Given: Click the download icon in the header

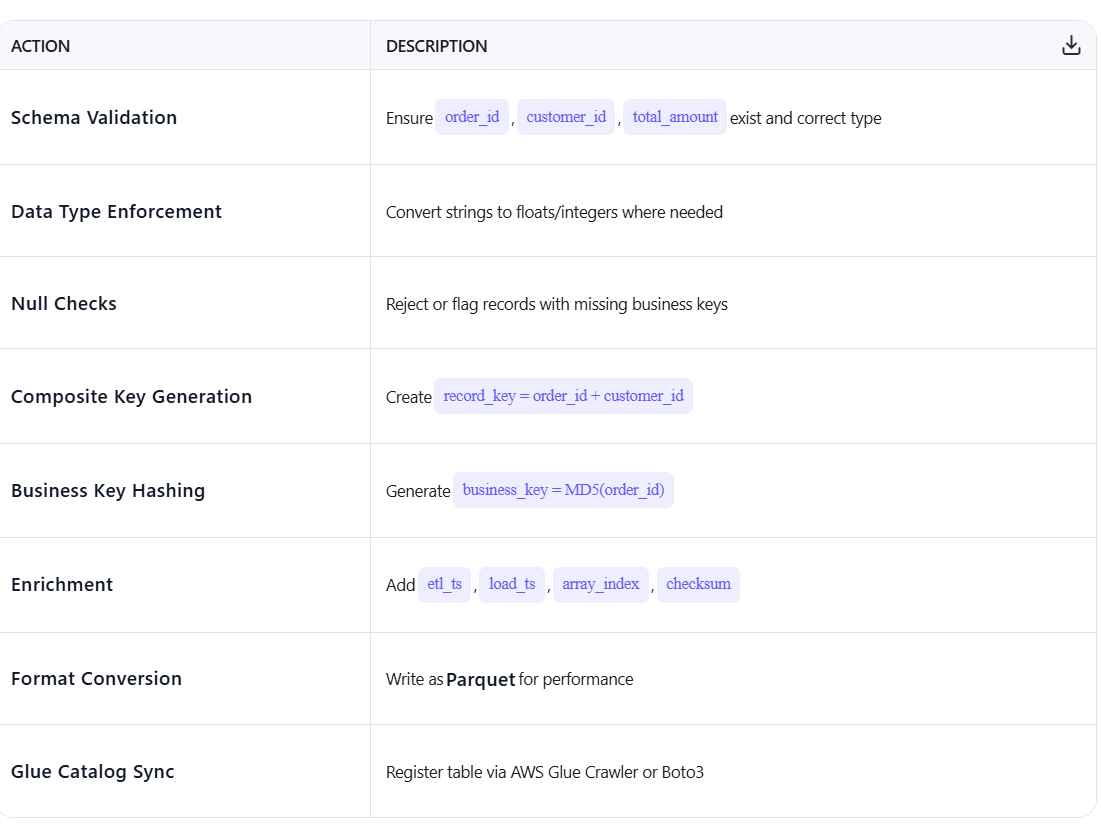Looking at the screenshot, I should 1071,44.
